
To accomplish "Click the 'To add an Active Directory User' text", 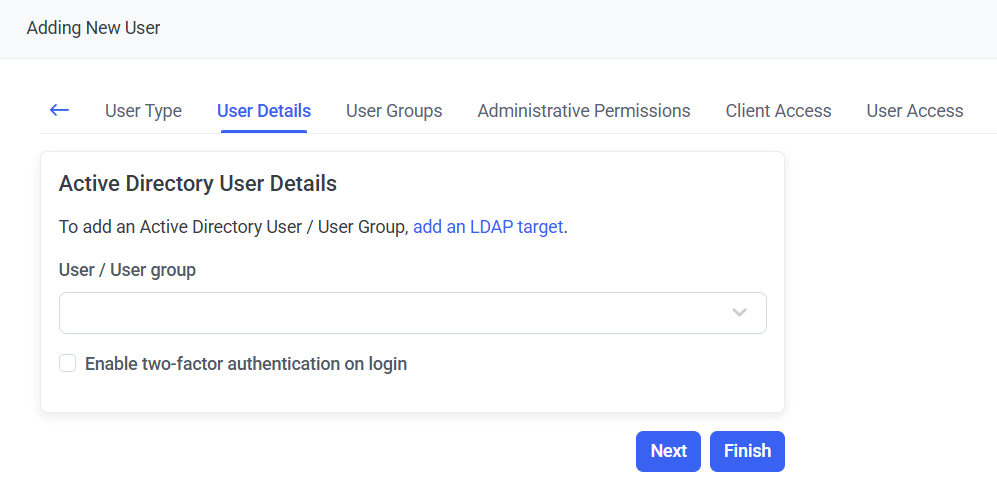I will pyautogui.click(x=234, y=227).
